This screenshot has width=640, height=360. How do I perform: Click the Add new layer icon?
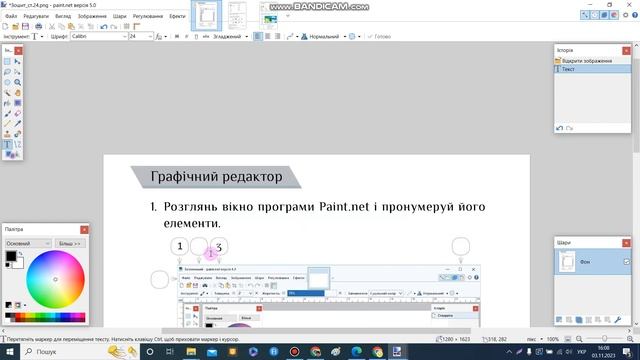pyautogui.click(x=559, y=320)
